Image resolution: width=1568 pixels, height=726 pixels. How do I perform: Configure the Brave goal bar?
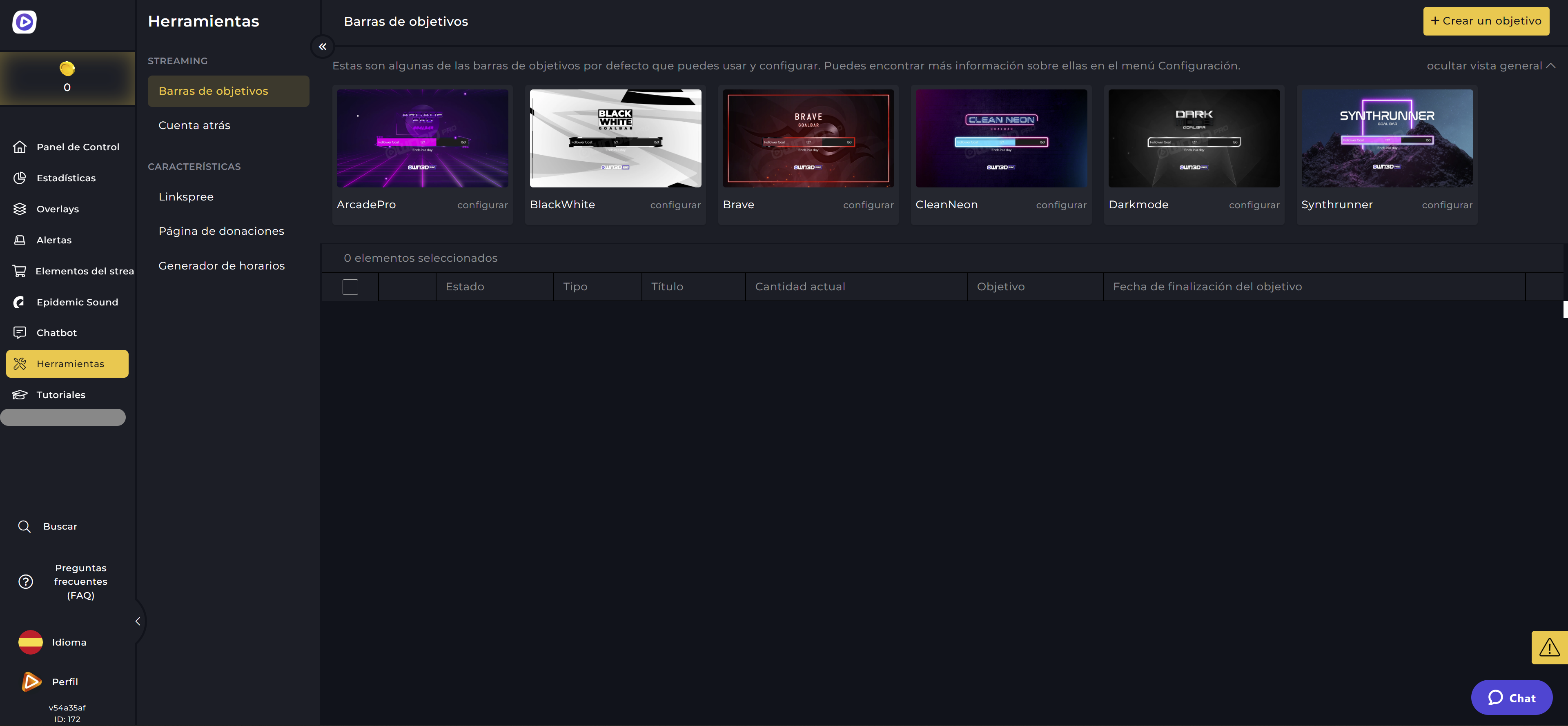tap(868, 205)
